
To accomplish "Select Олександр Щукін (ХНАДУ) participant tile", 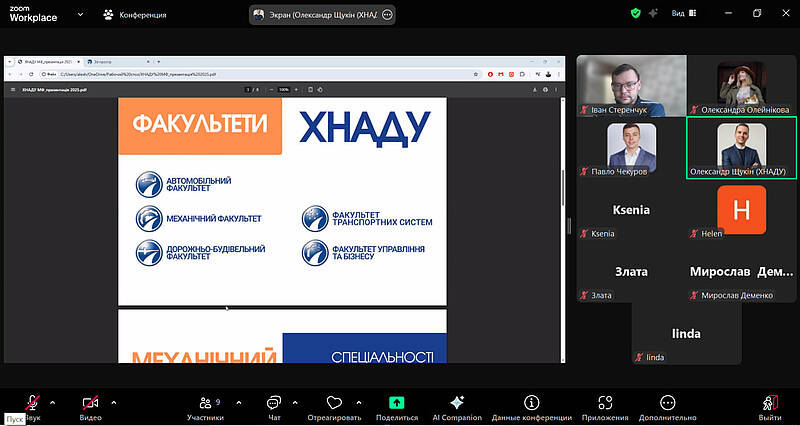I will 742,148.
